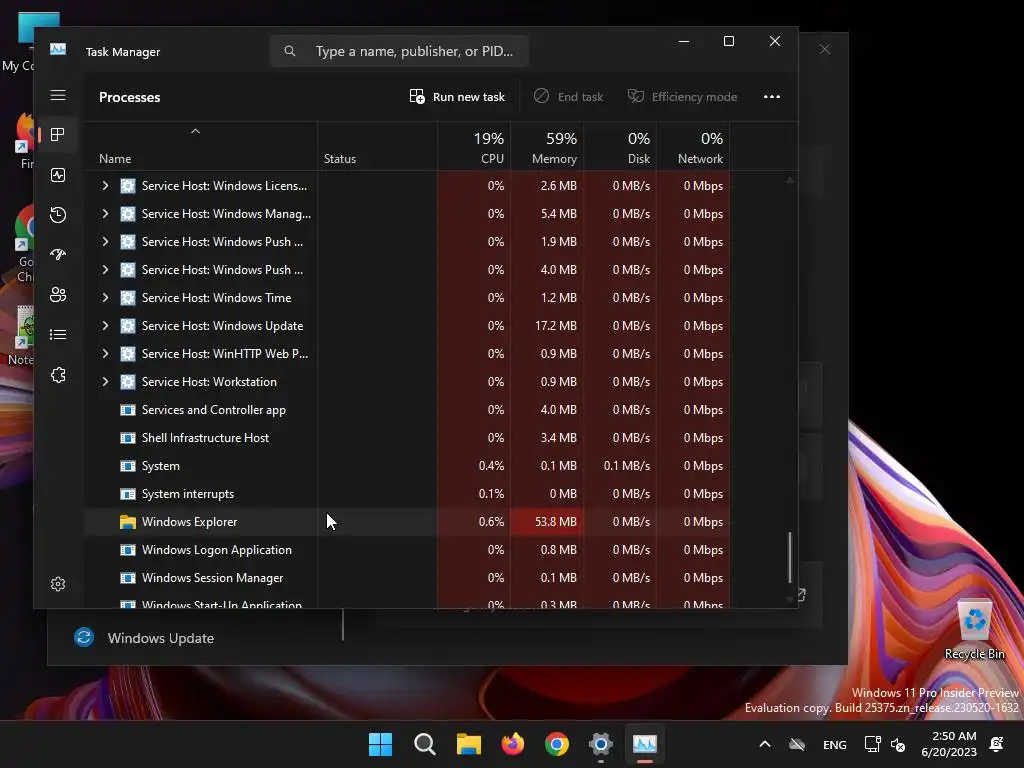Click Task Manager icon on taskbar

coord(645,744)
